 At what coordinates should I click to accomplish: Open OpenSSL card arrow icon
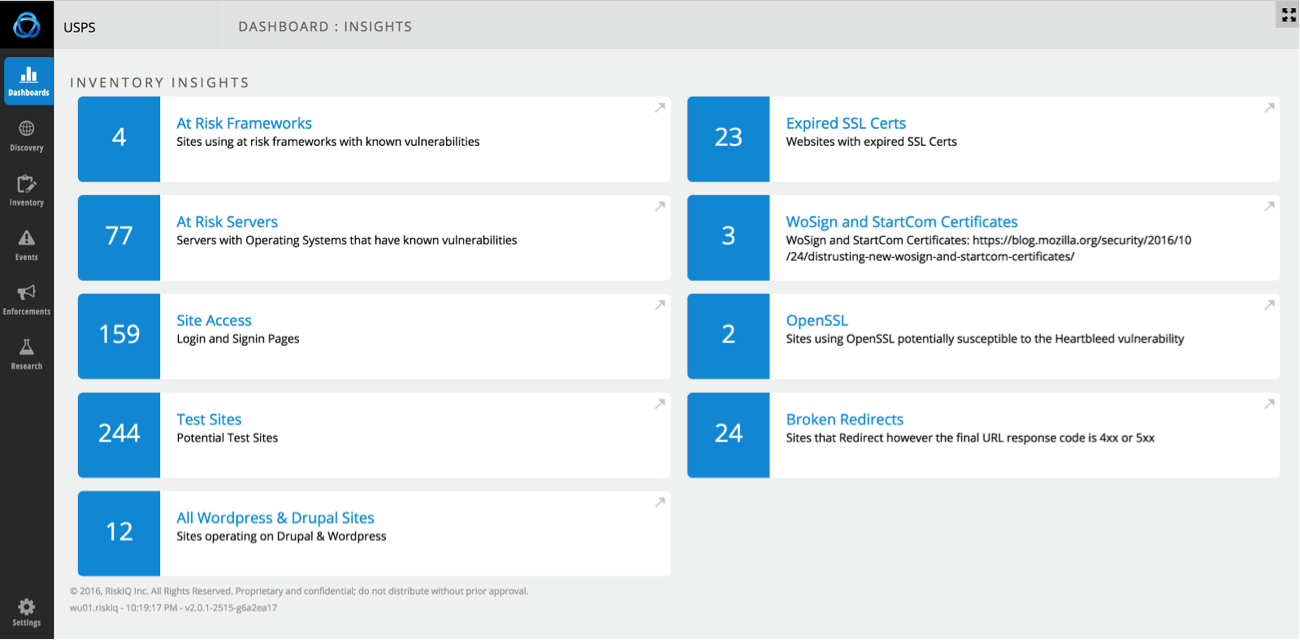(1269, 305)
